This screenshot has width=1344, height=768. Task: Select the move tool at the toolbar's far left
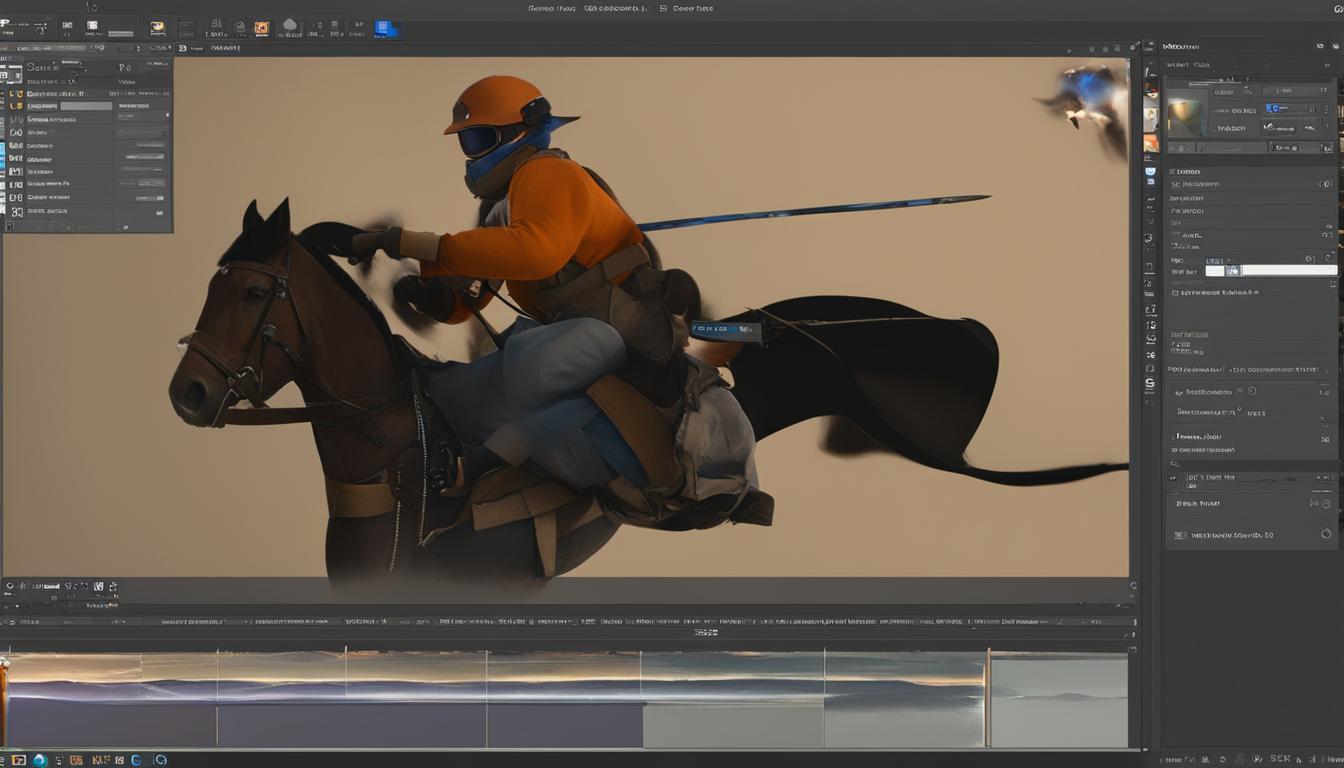pyautogui.click(x=8, y=25)
